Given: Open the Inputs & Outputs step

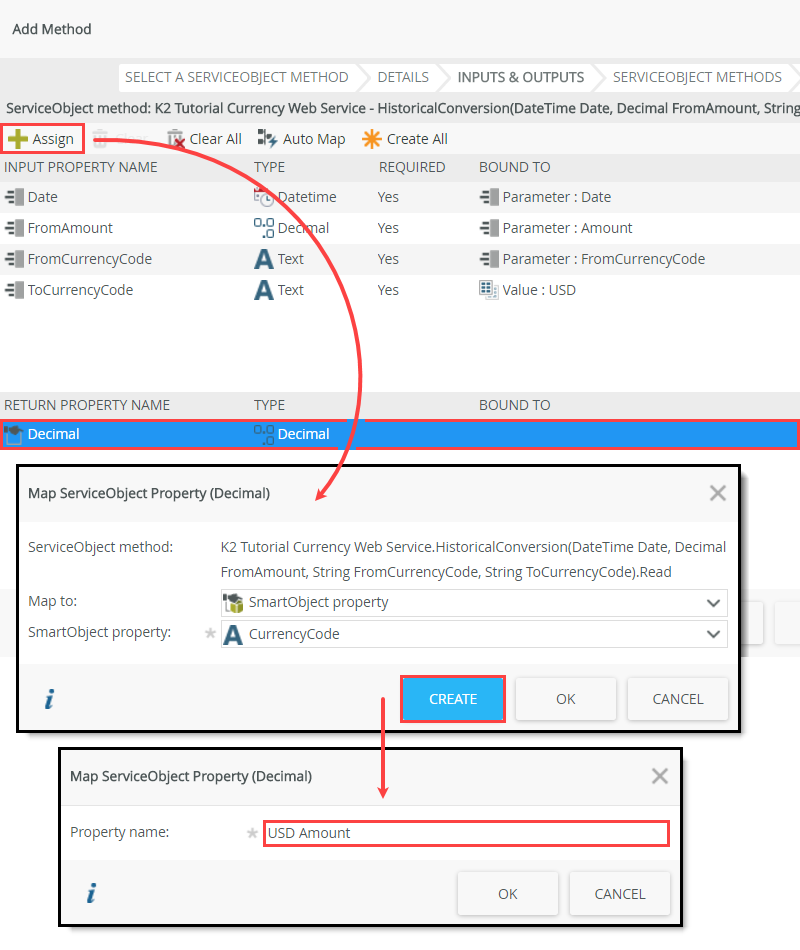Looking at the screenshot, I should click(x=521, y=77).
